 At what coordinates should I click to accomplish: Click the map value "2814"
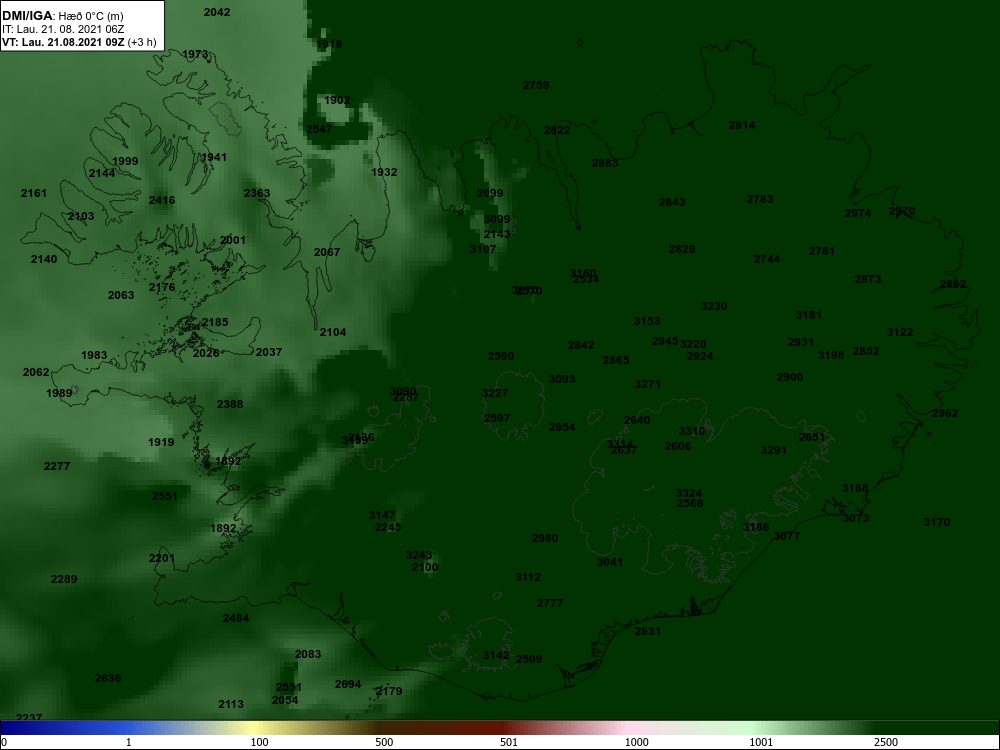tap(742, 126)
